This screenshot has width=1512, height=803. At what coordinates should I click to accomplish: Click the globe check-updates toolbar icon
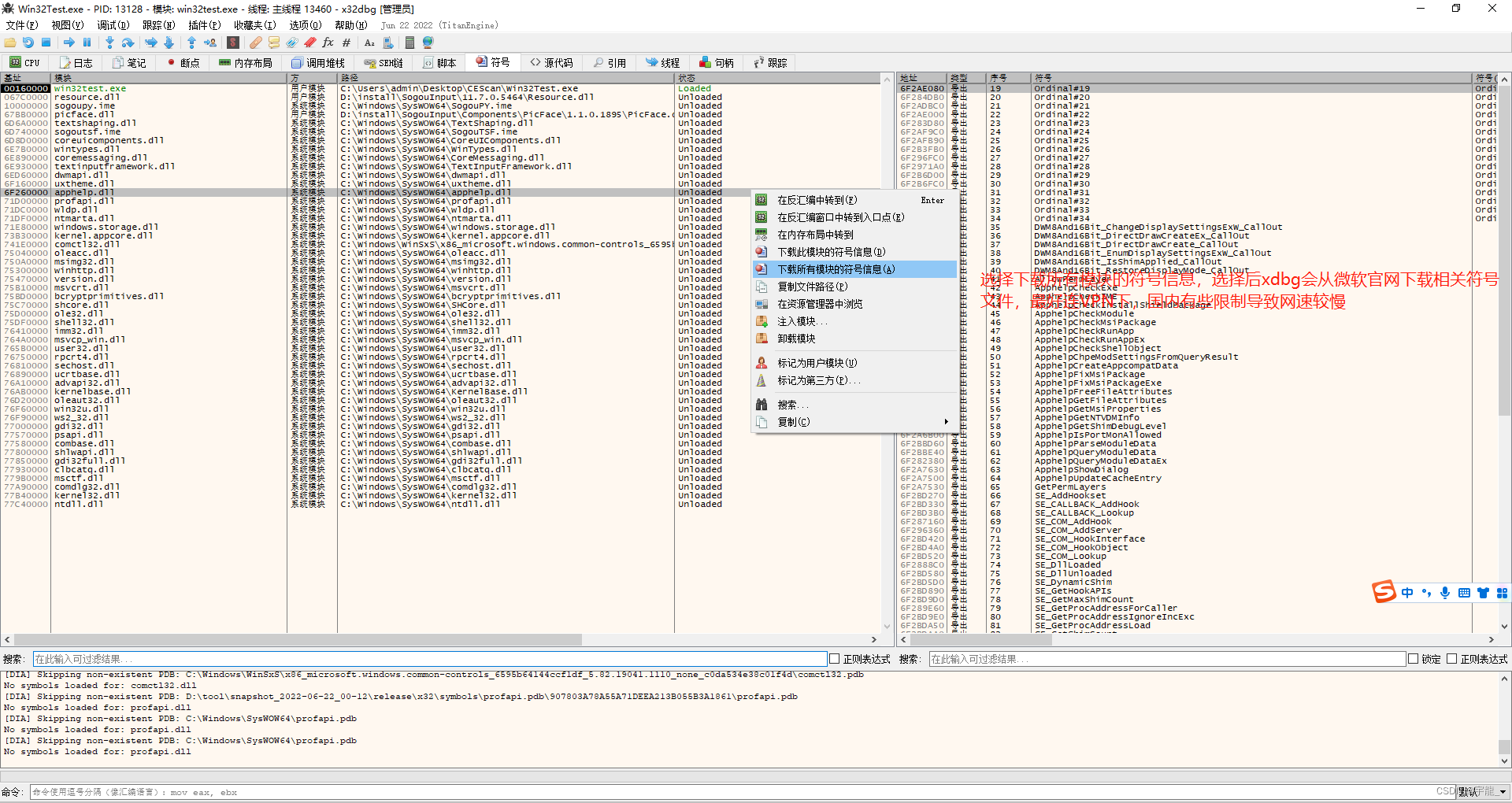pos(428,43)
